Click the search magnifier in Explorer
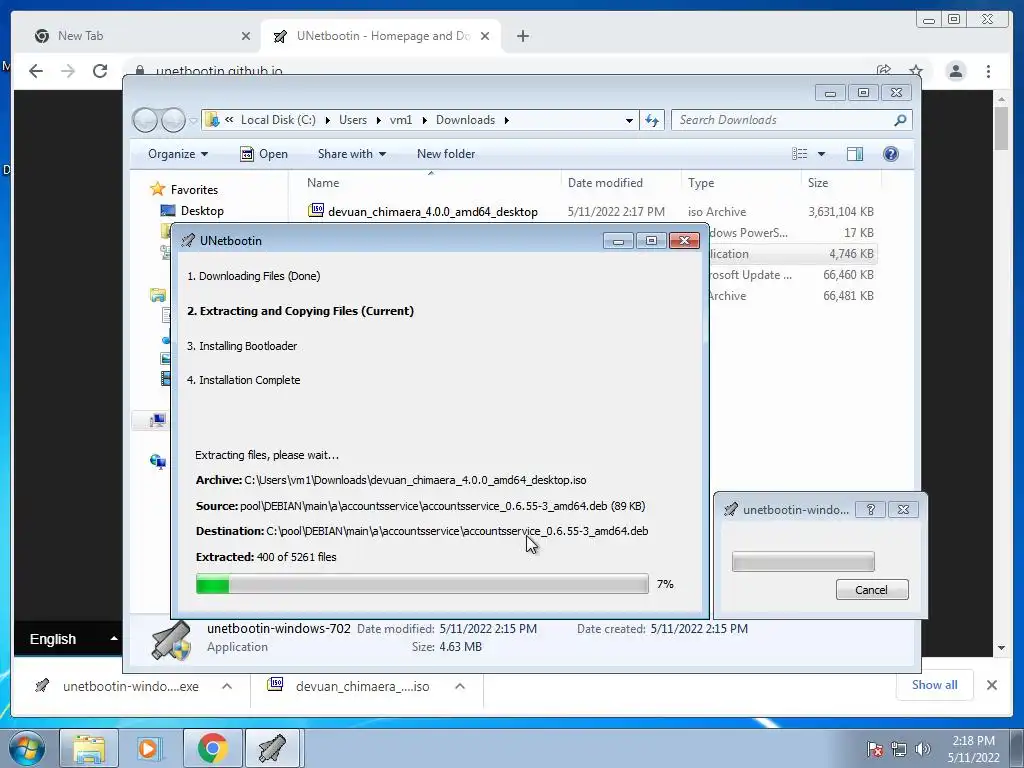The height and width of the screenshot is (768, 1024). [900, 120]
